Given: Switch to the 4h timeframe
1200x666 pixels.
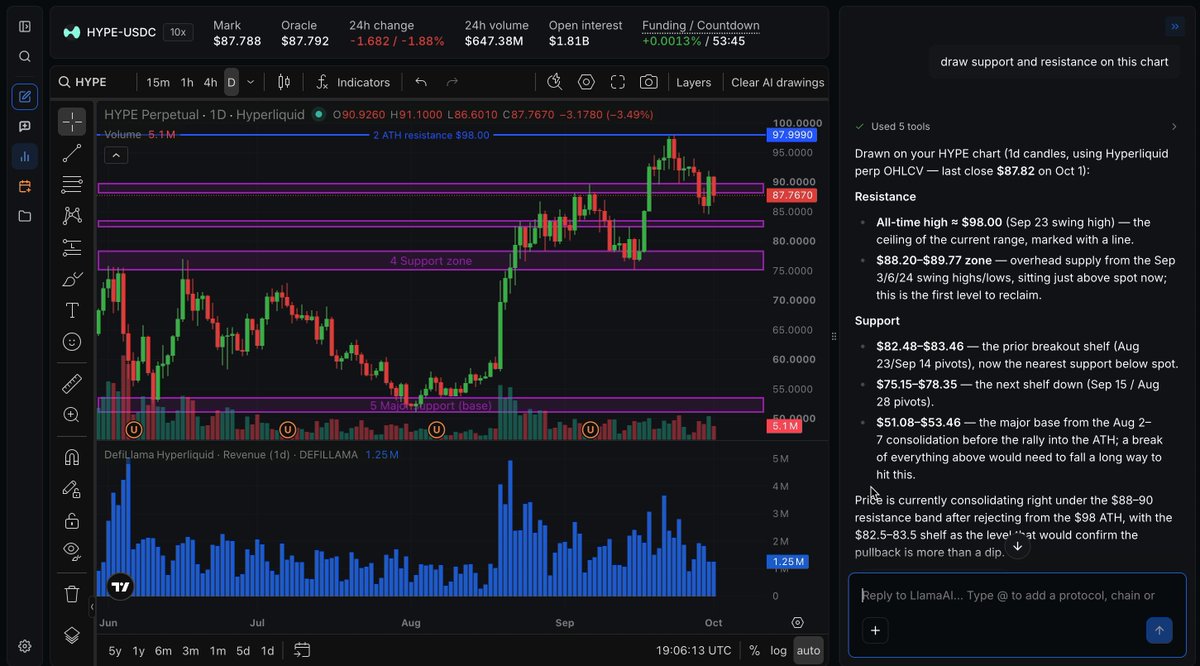Looking at the screenshot, I should (210, 82).
